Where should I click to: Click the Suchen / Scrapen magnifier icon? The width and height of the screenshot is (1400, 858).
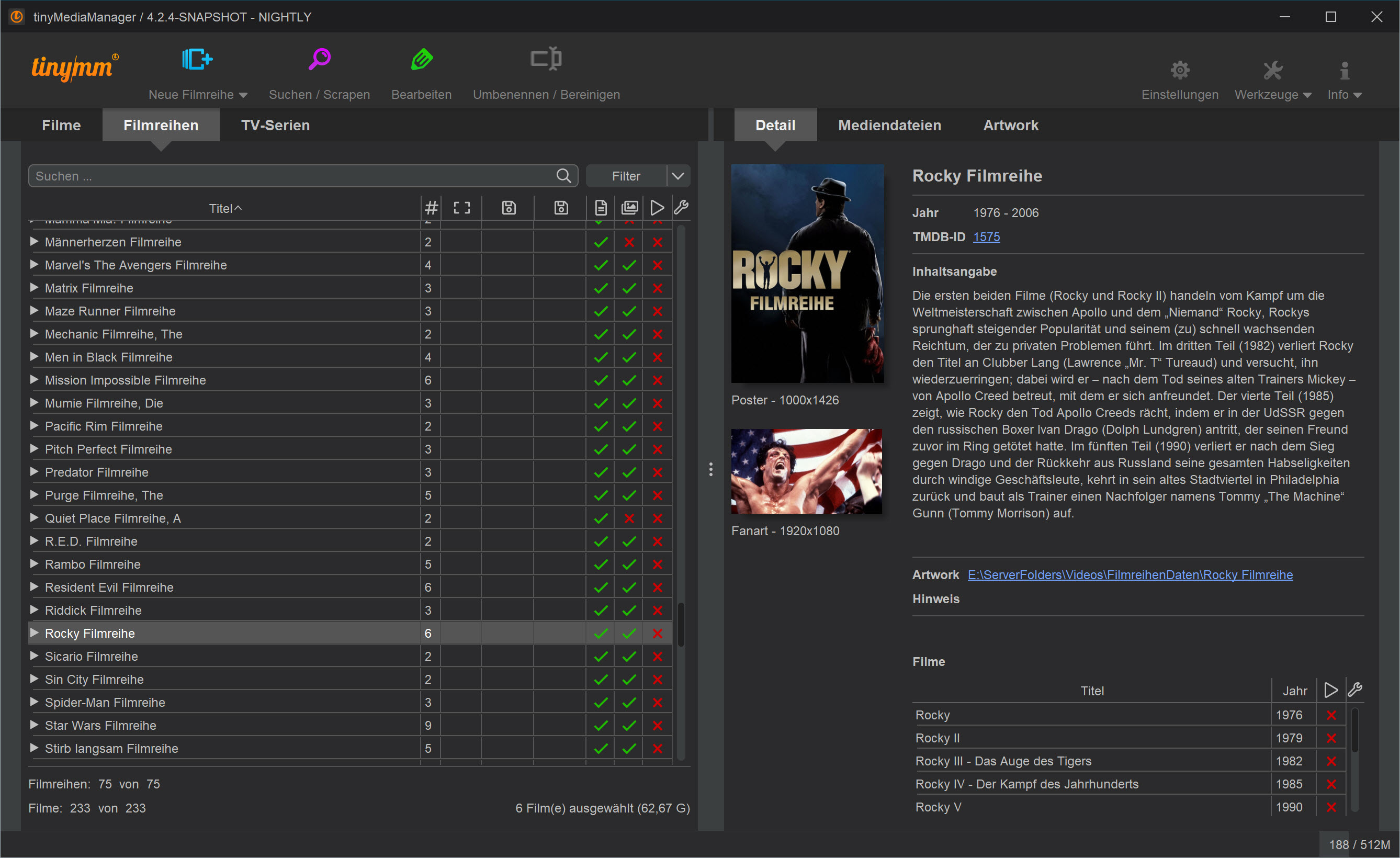[319, 59]
